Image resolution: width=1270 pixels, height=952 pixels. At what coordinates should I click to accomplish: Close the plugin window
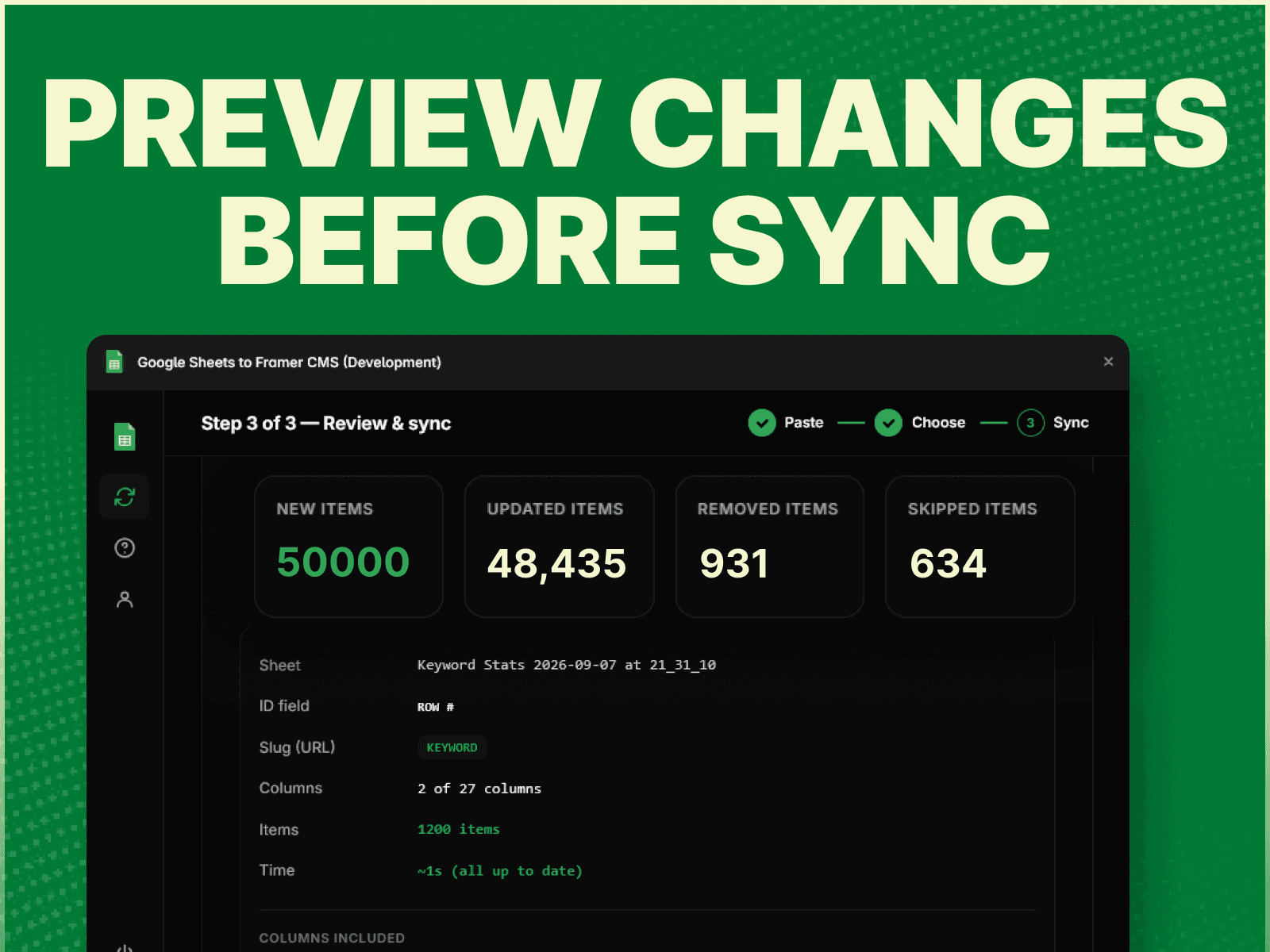[x=1108, y=362]
